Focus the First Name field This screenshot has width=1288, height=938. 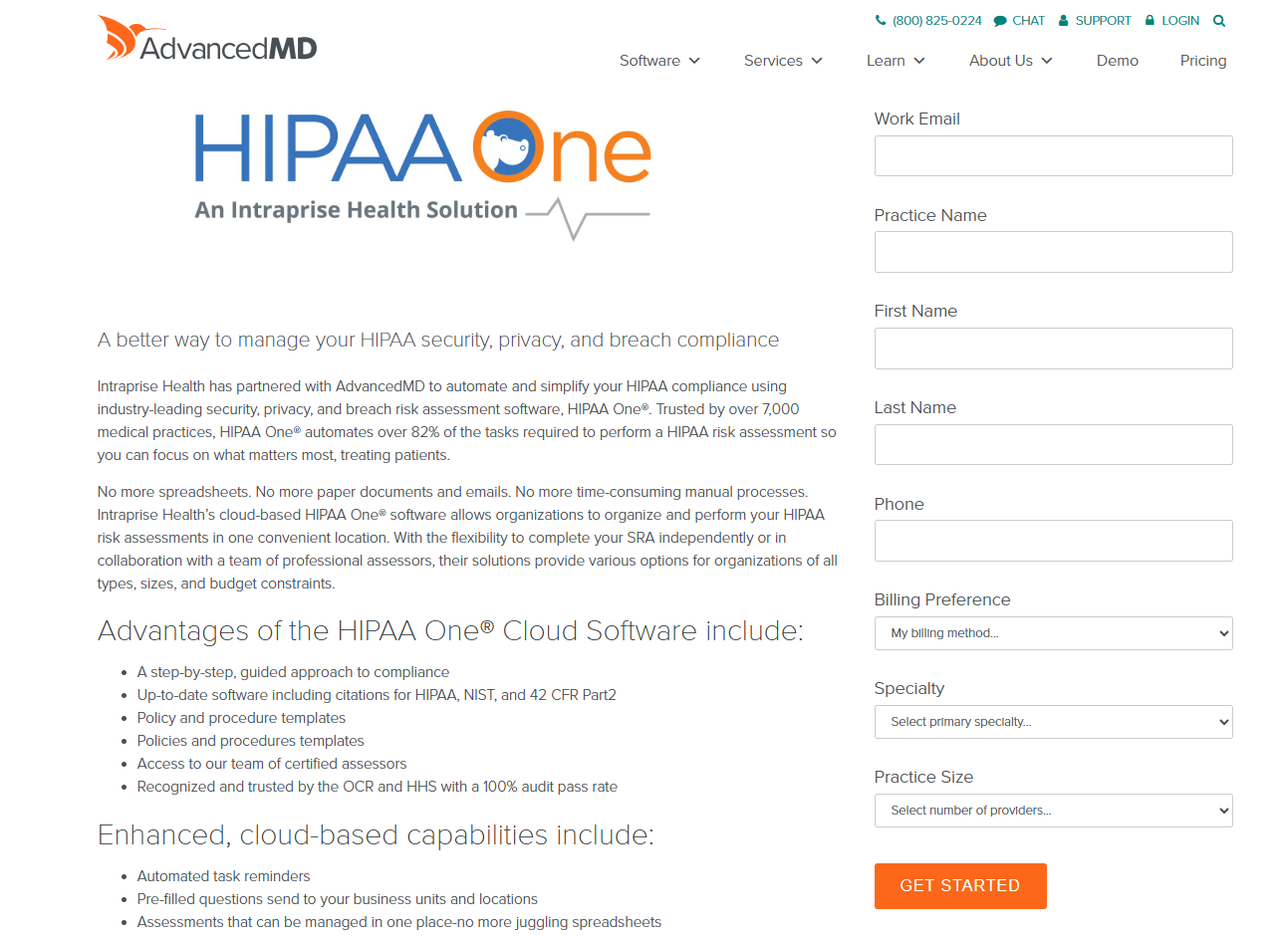point(1054,349)
